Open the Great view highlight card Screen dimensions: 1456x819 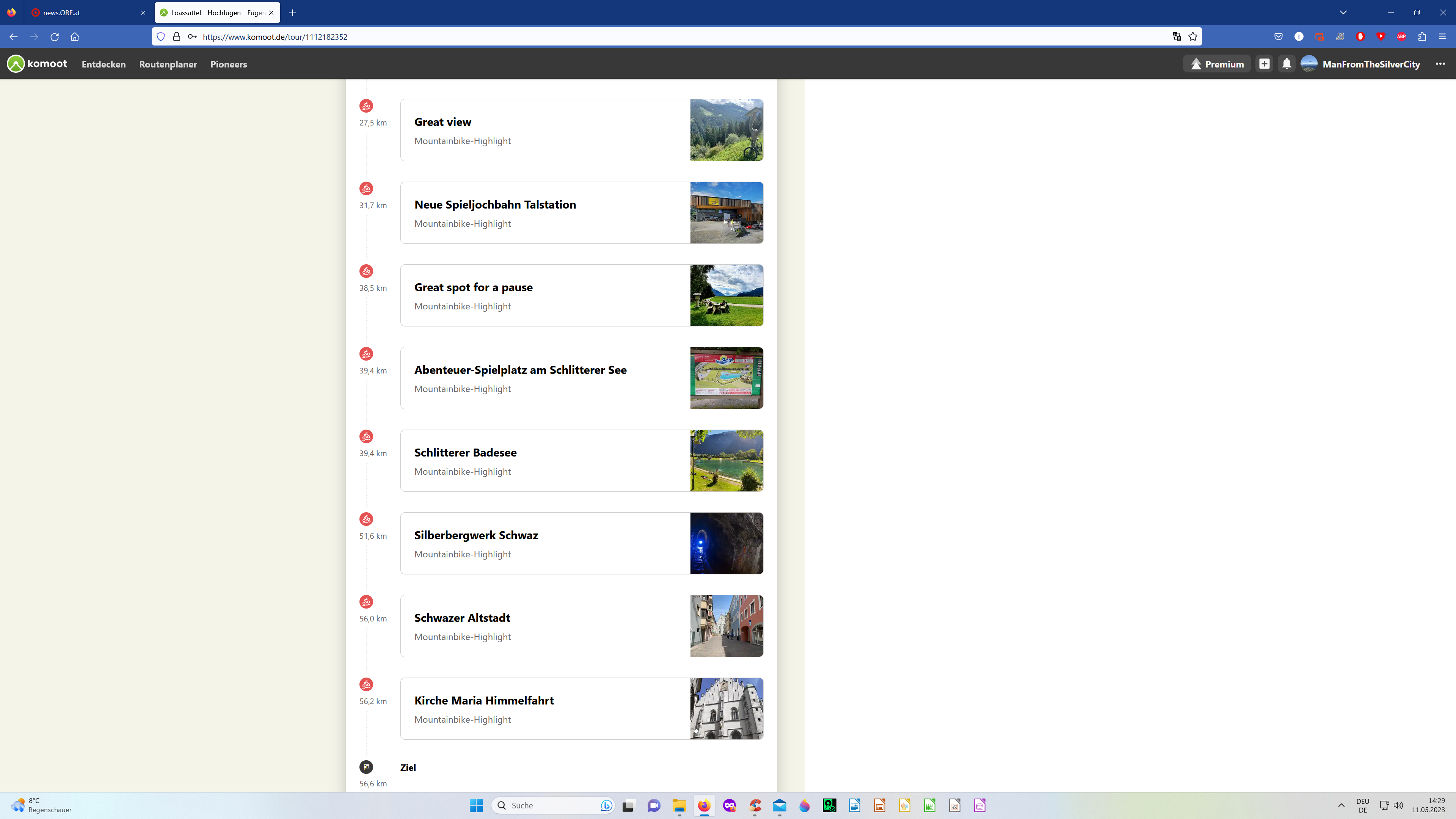point(582,130)
